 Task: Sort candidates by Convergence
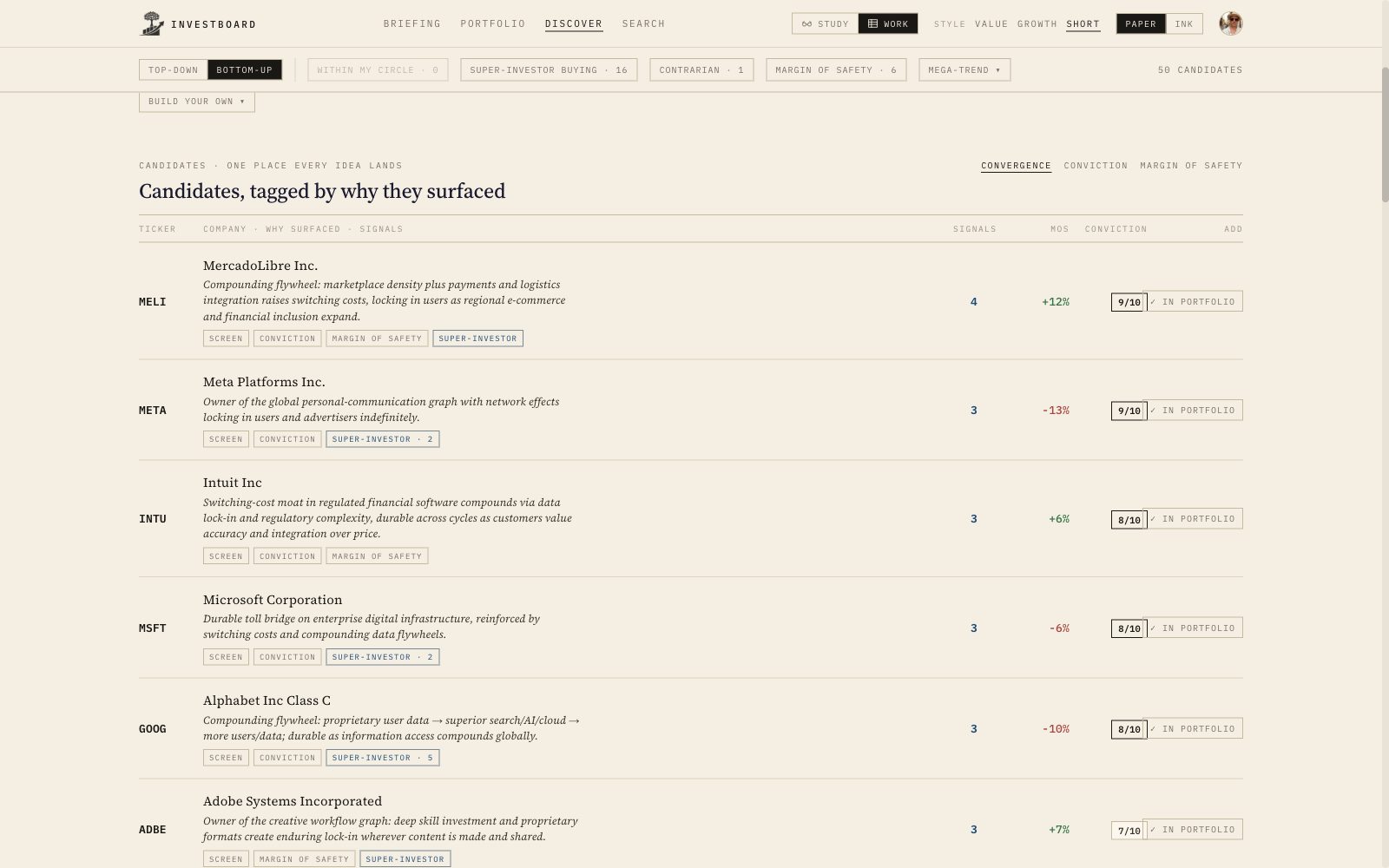coord(1016,165)
